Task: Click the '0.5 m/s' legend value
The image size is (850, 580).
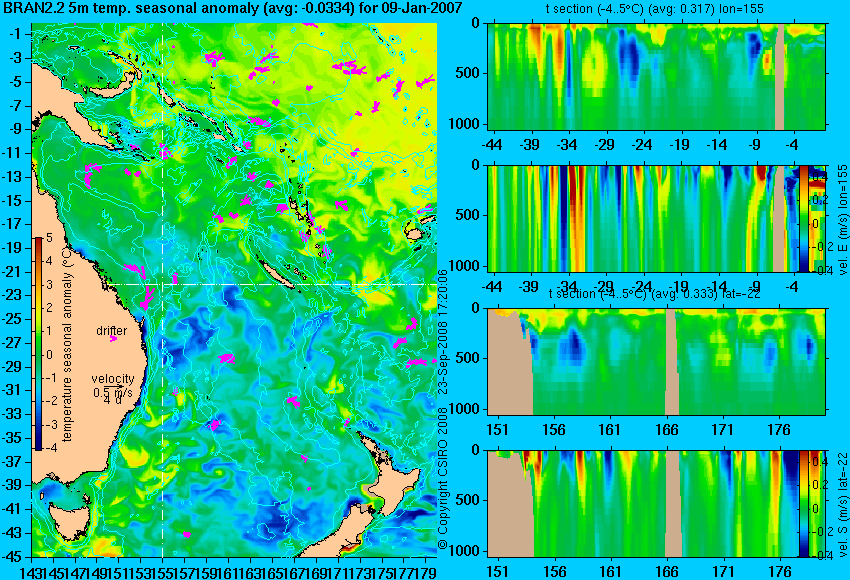Action: pyautogui.click(x=112, y=392)
